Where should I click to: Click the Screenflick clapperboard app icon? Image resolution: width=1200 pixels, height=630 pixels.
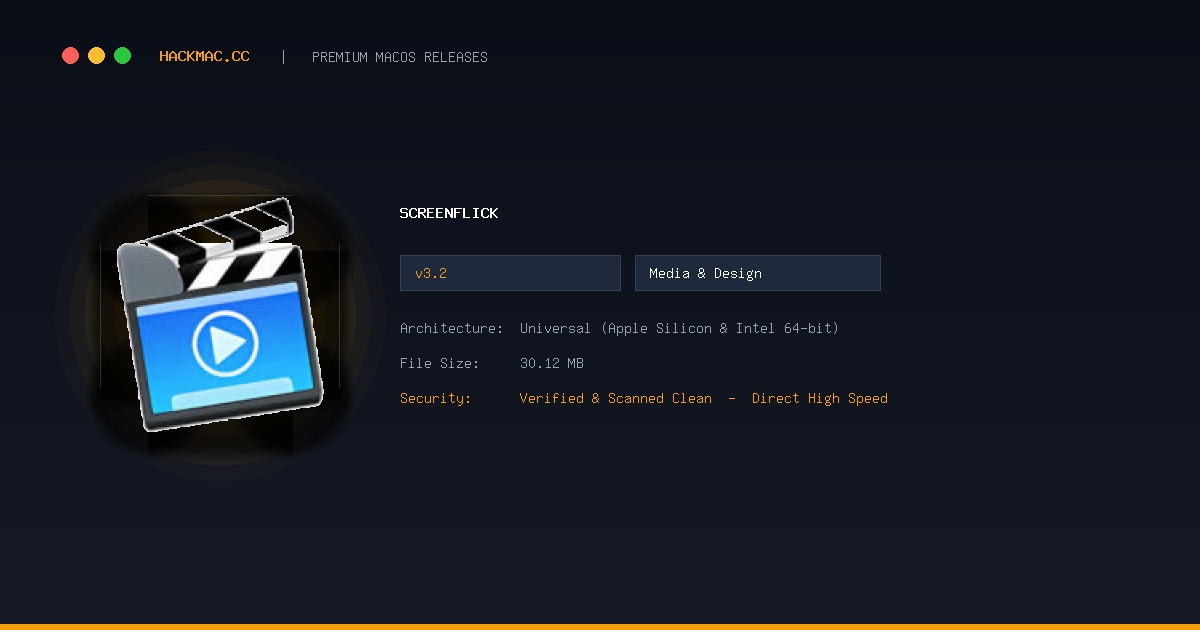(220, 315)
